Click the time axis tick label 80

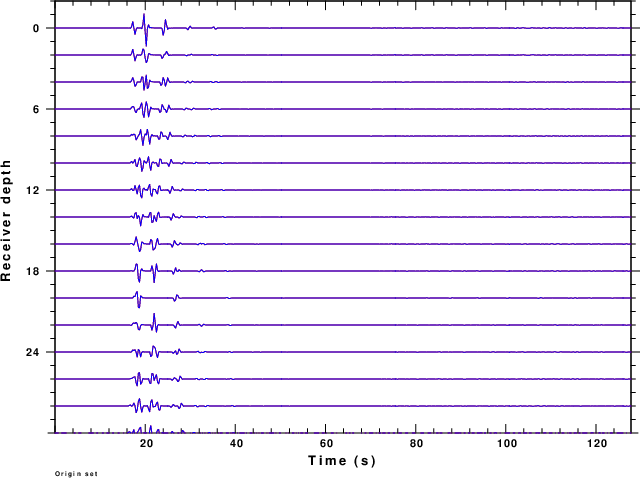(416, 444)
